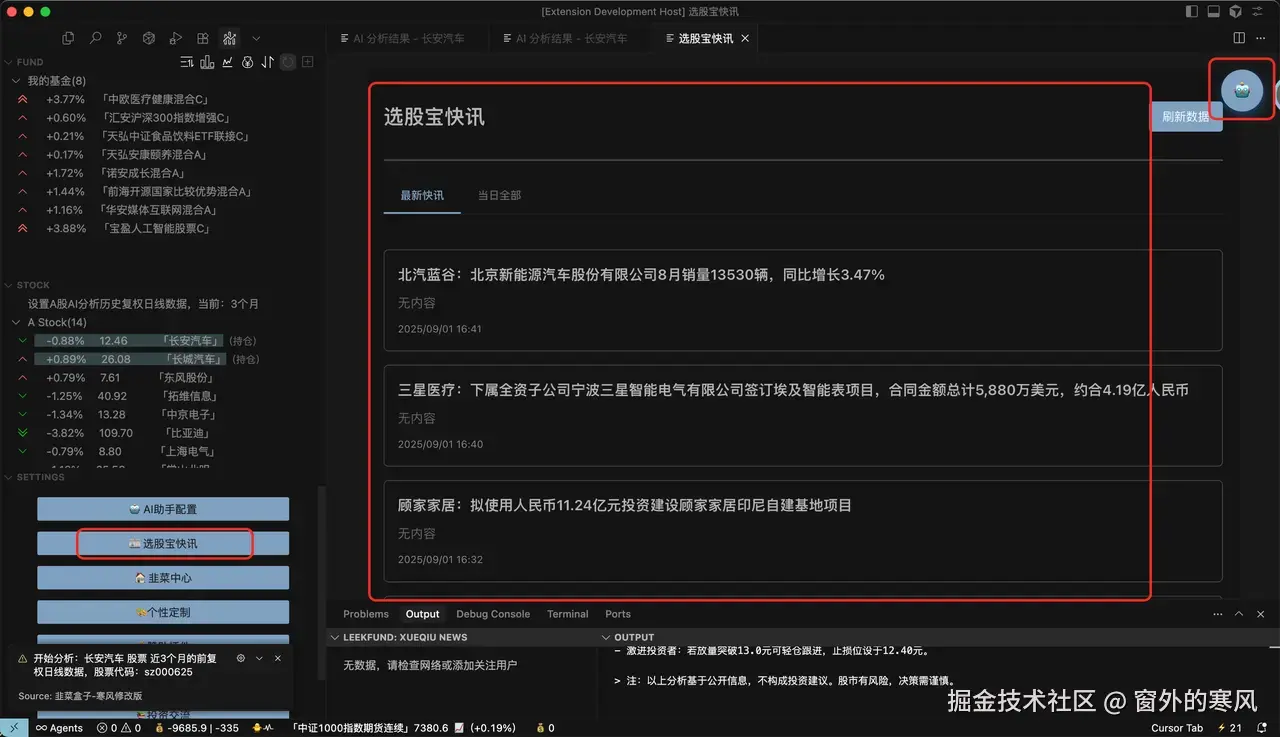Viewport: 1280px width, 737px height.
Task: Open AI助手配置 from the settings sidebar
Action: (x=163, y=508)
